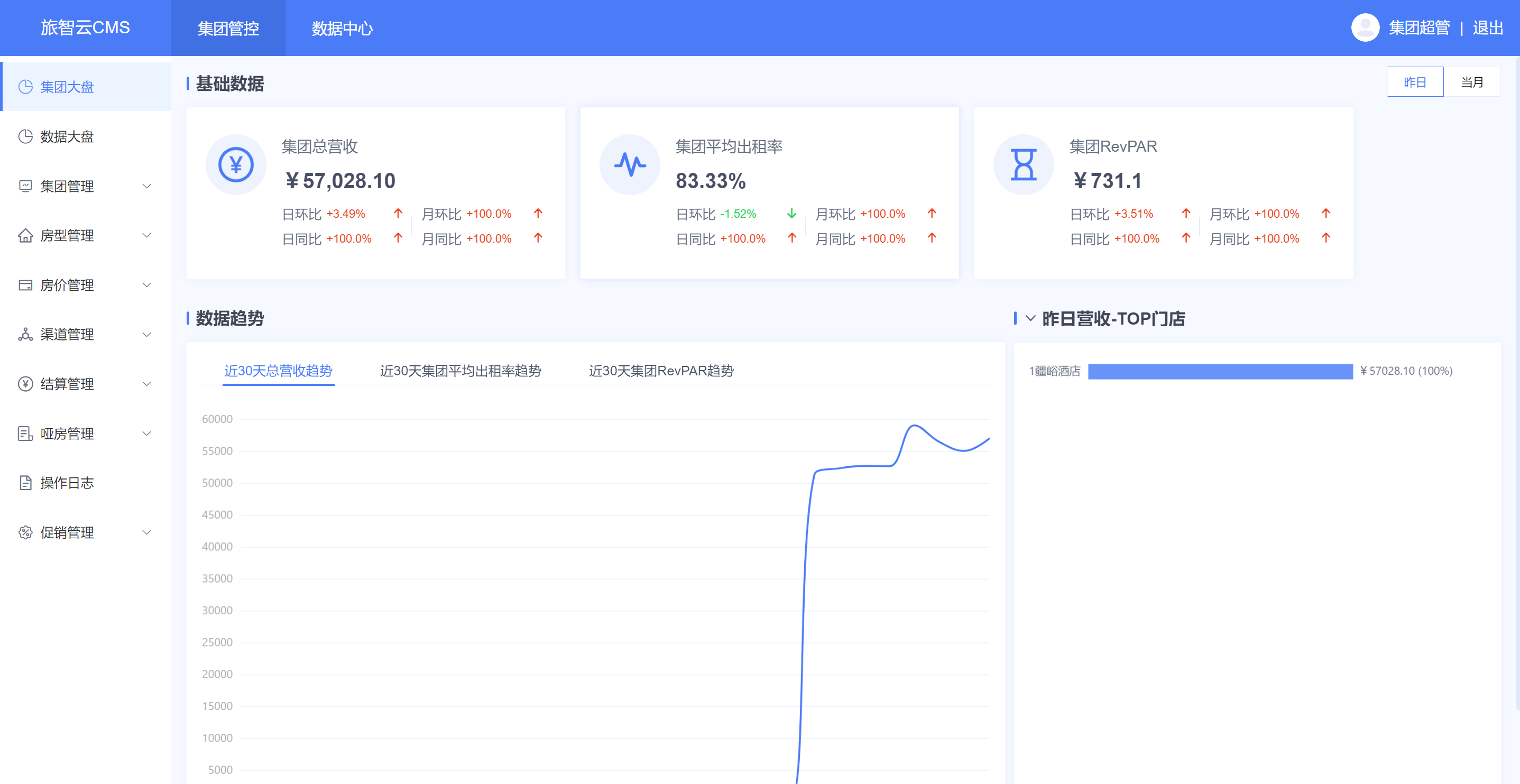Click the 渠道管理 network icon
Viewport: 1520px width, 784px height.
25,335
